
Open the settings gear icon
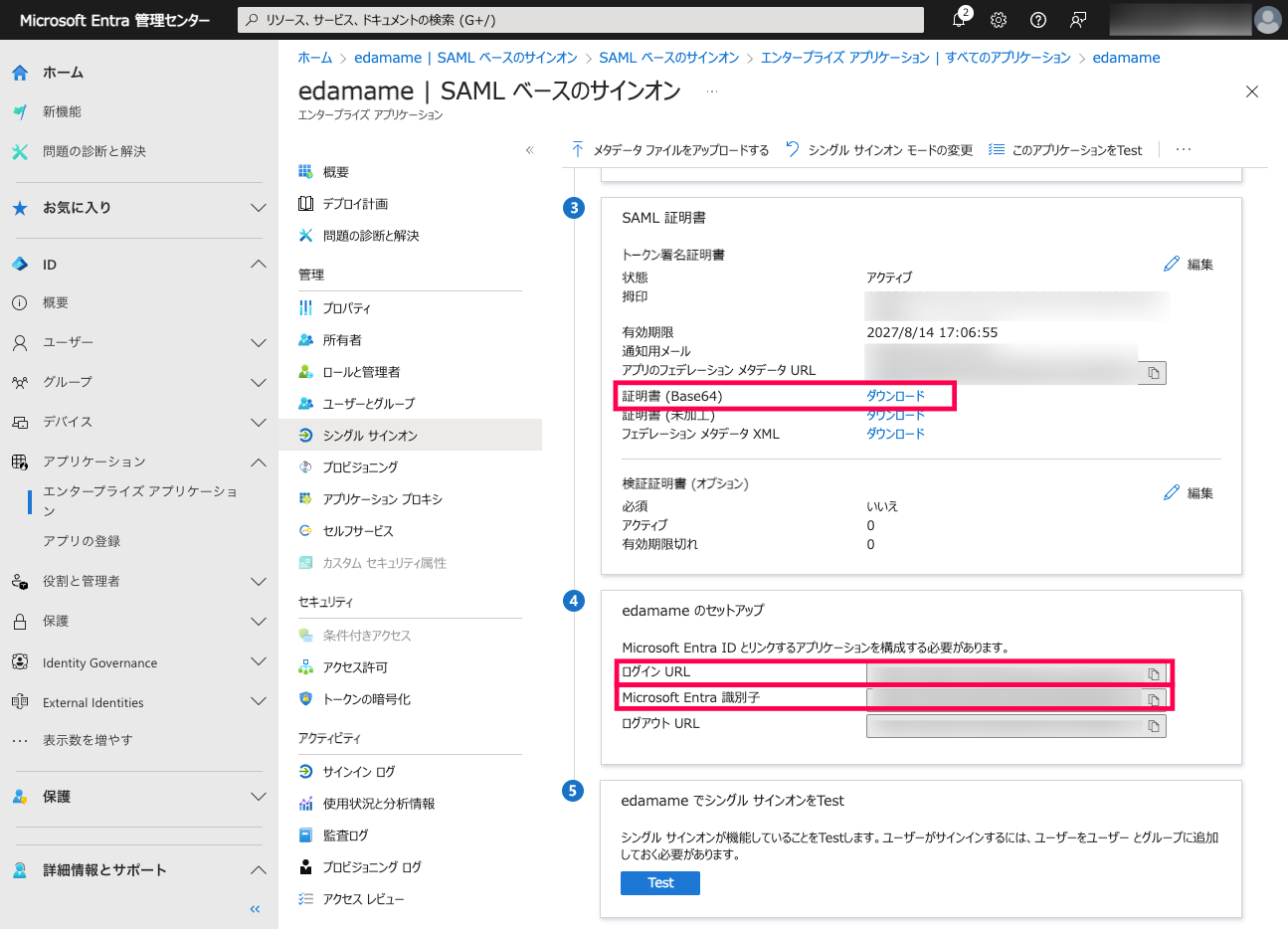pyautogui.click(x=999, y=20)
